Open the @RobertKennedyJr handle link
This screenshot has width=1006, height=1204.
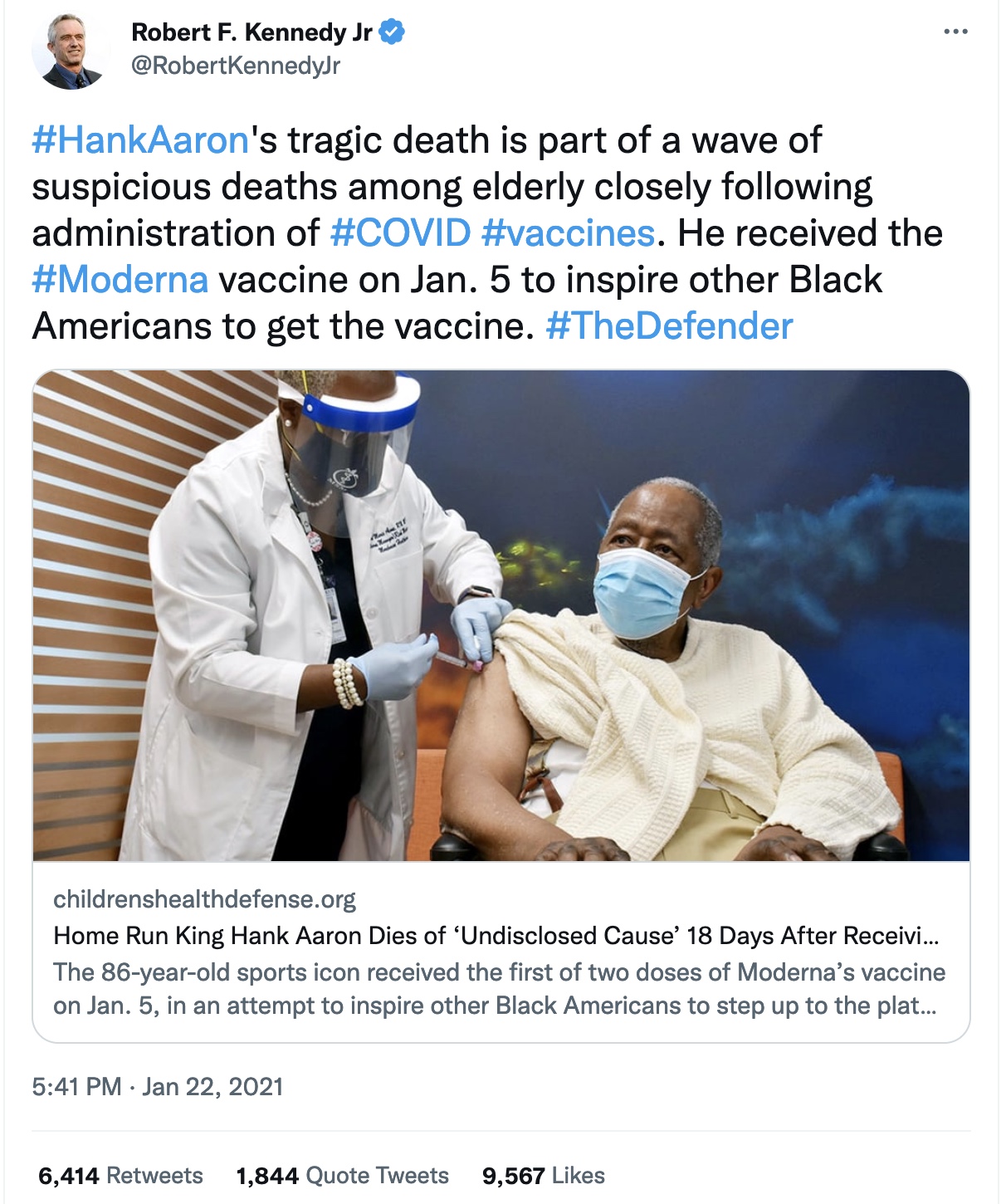[236, 66]
